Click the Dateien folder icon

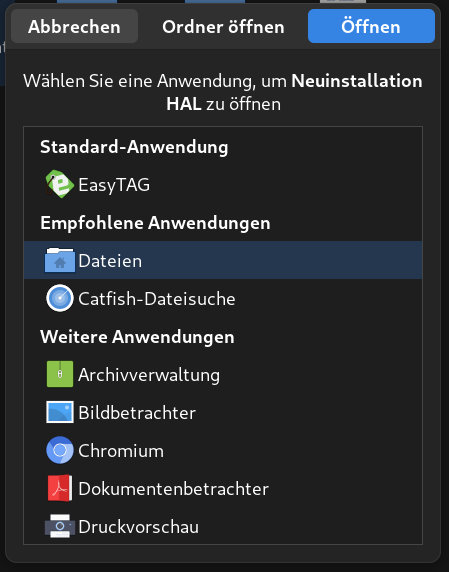[x=60, y=260]
